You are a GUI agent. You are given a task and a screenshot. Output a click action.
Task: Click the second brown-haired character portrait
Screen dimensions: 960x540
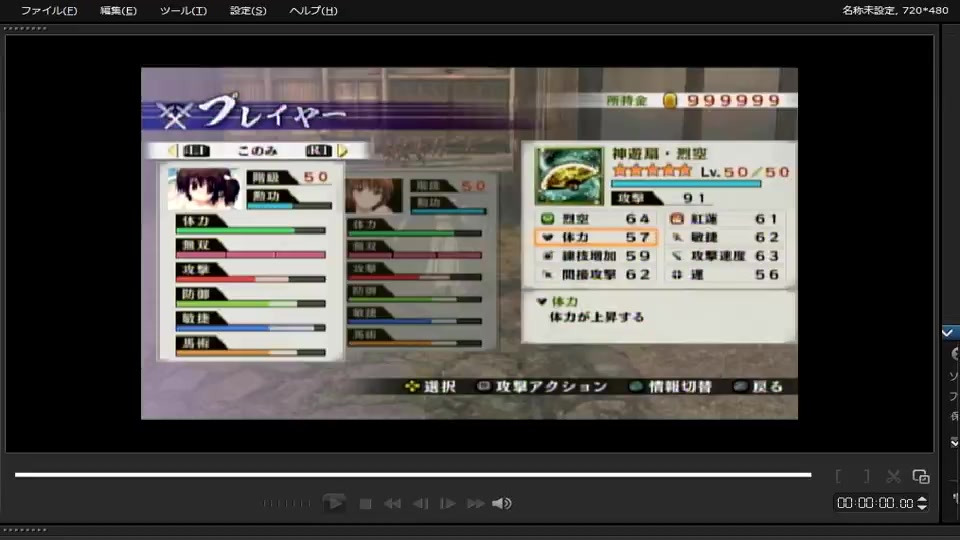(x=374, y=196)
